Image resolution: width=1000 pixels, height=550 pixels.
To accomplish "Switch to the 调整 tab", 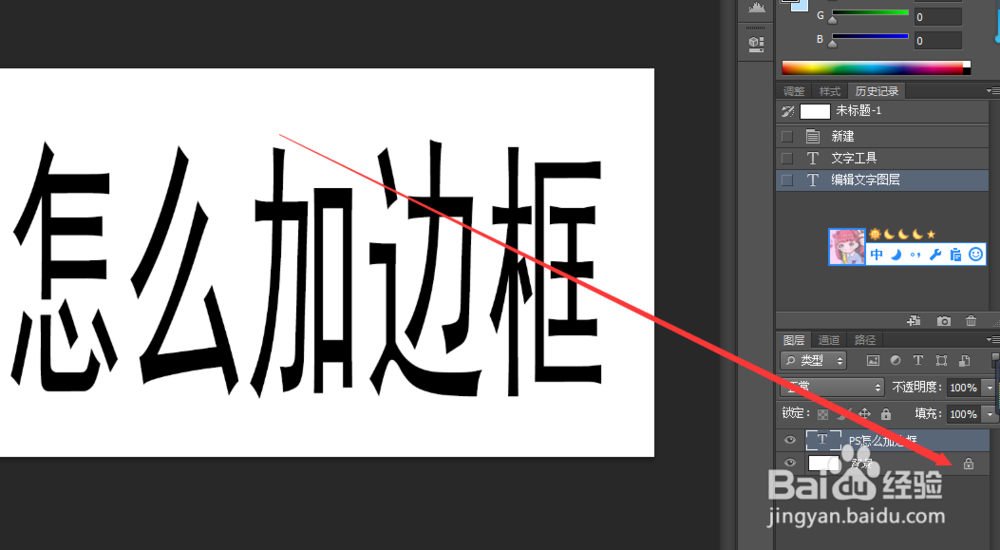I will click(x=794, y=91).
